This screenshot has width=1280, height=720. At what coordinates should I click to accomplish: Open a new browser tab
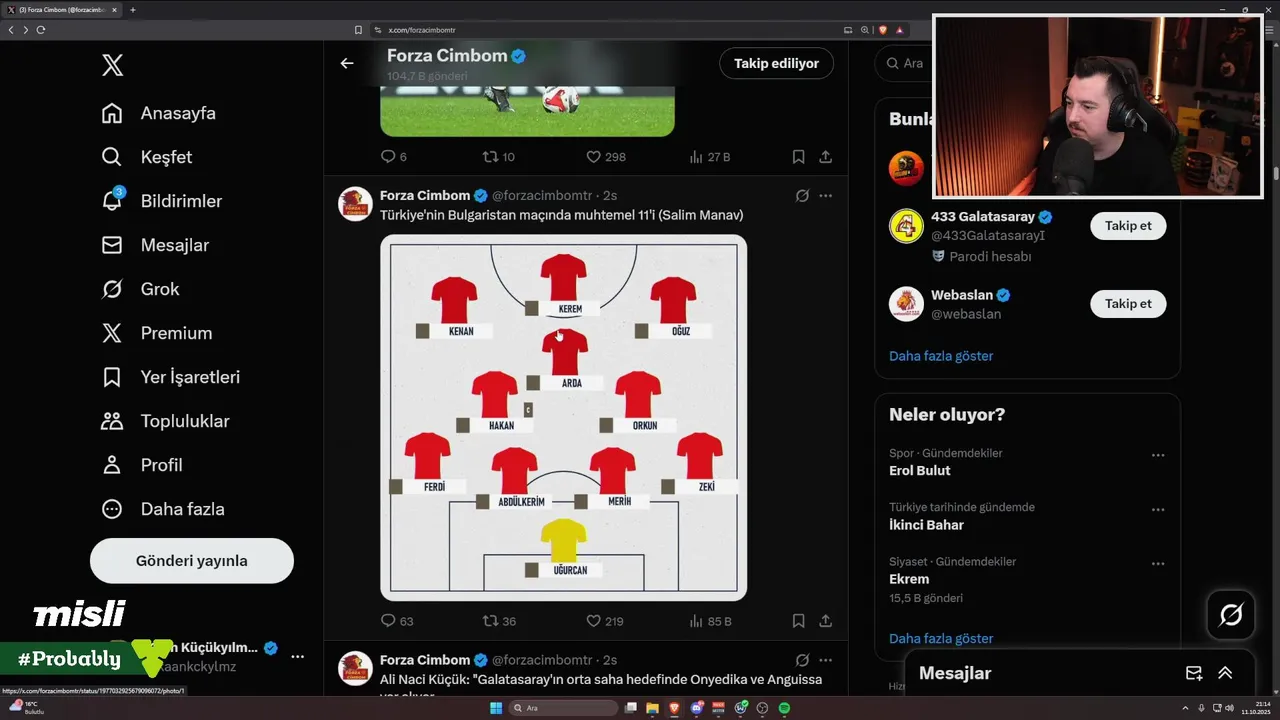pyautogui.click(x=133, y=10)
